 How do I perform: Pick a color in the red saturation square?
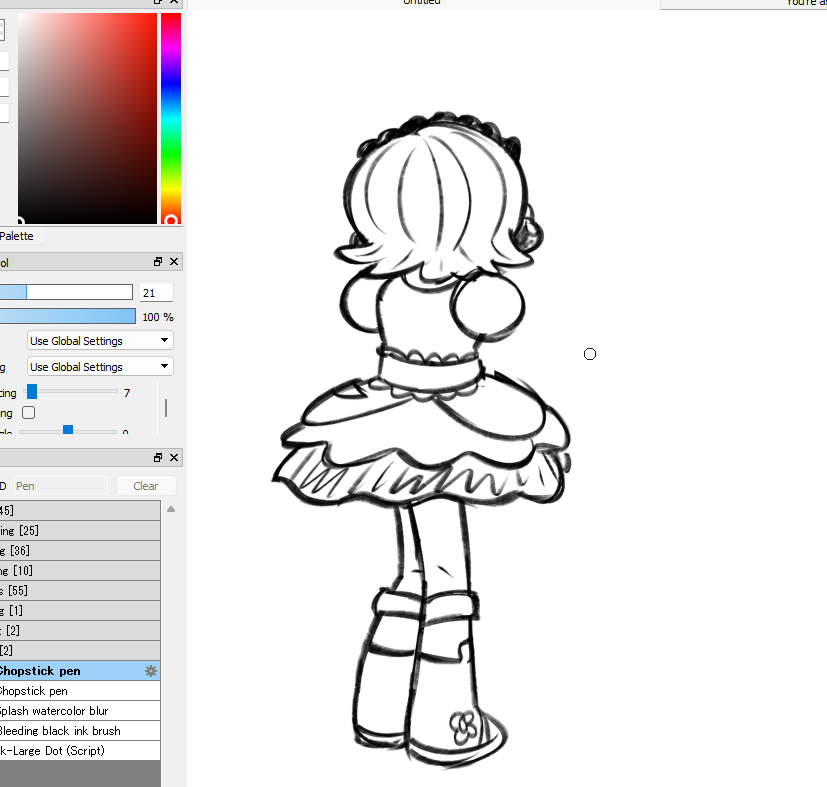88,118
